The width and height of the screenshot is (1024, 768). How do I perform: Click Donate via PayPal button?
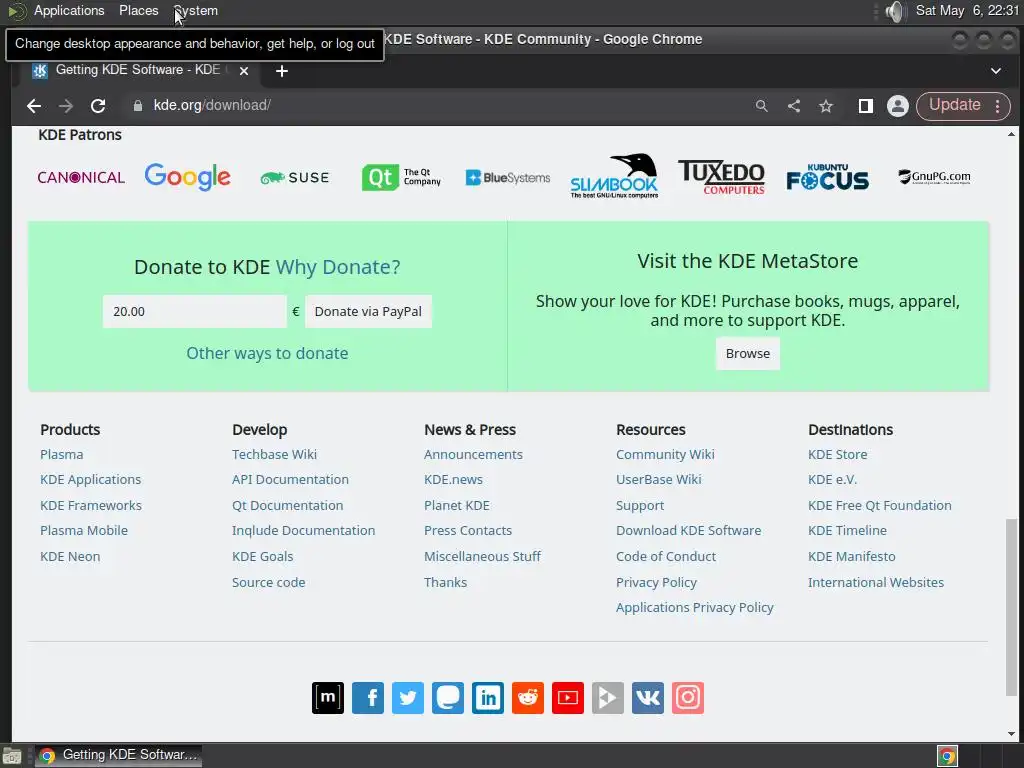point(368,312)
